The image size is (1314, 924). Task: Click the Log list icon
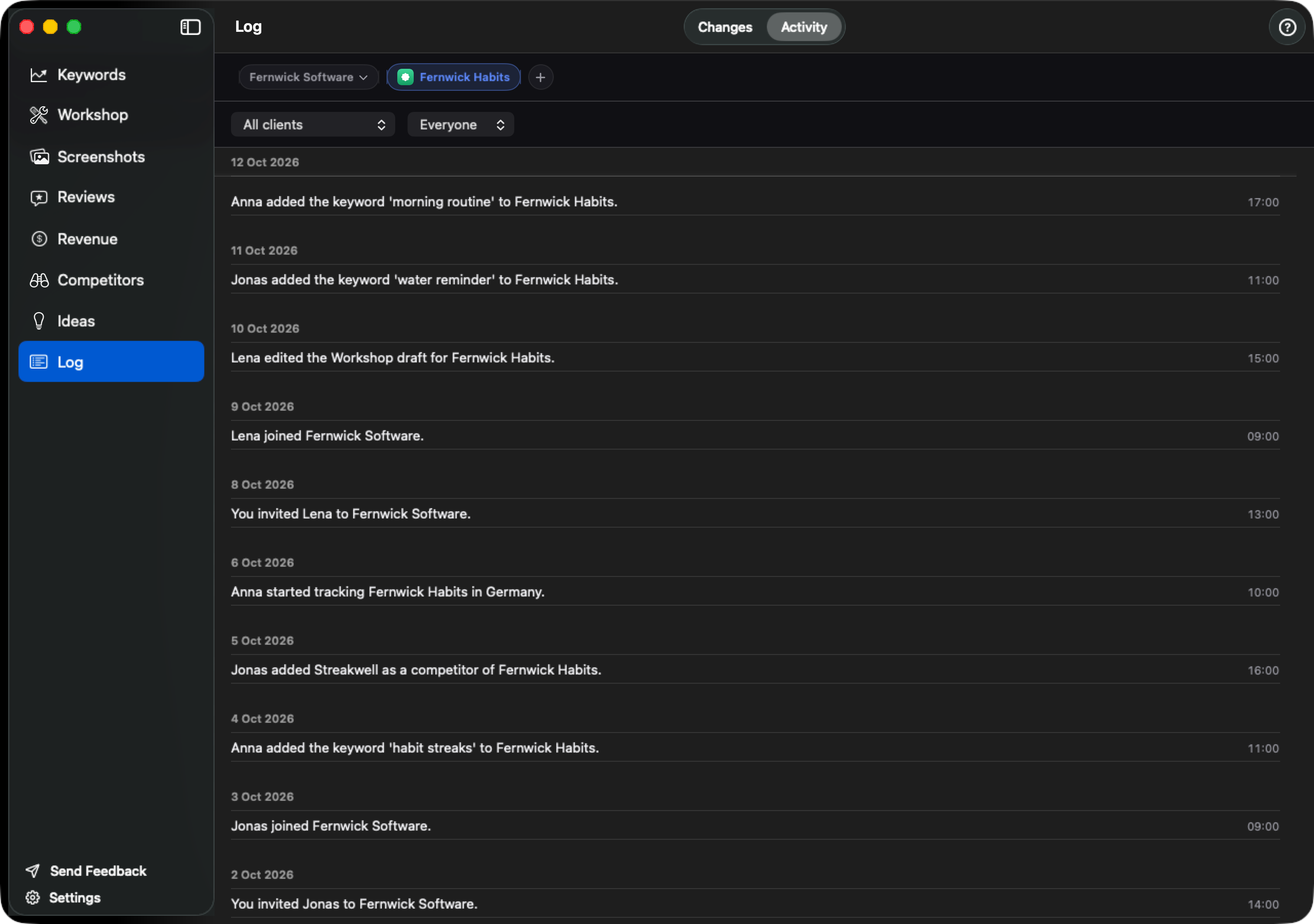(38, 362)
